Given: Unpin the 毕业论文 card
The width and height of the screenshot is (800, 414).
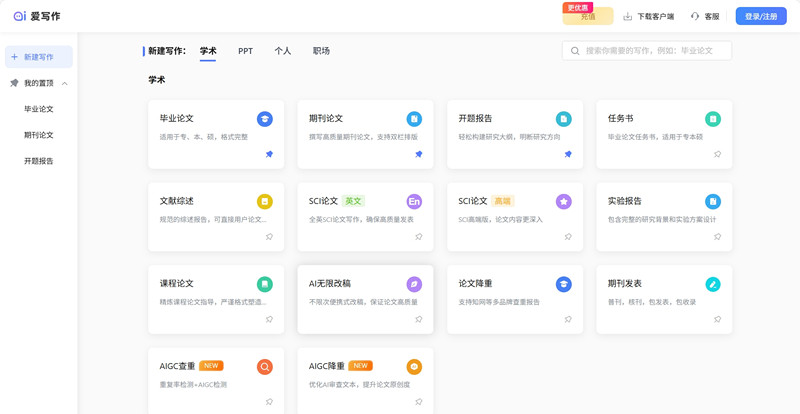Looking at the screenshot, I should coord(269,154).
